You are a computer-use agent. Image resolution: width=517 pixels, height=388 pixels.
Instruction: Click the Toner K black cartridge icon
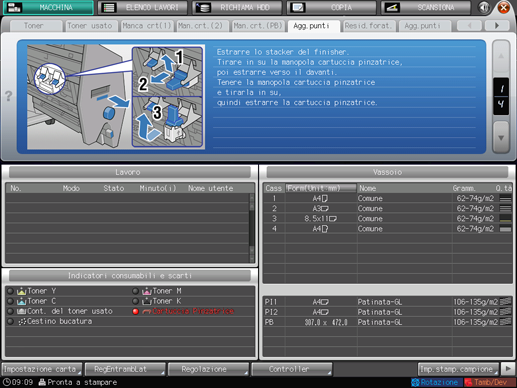tap(147, 301)
